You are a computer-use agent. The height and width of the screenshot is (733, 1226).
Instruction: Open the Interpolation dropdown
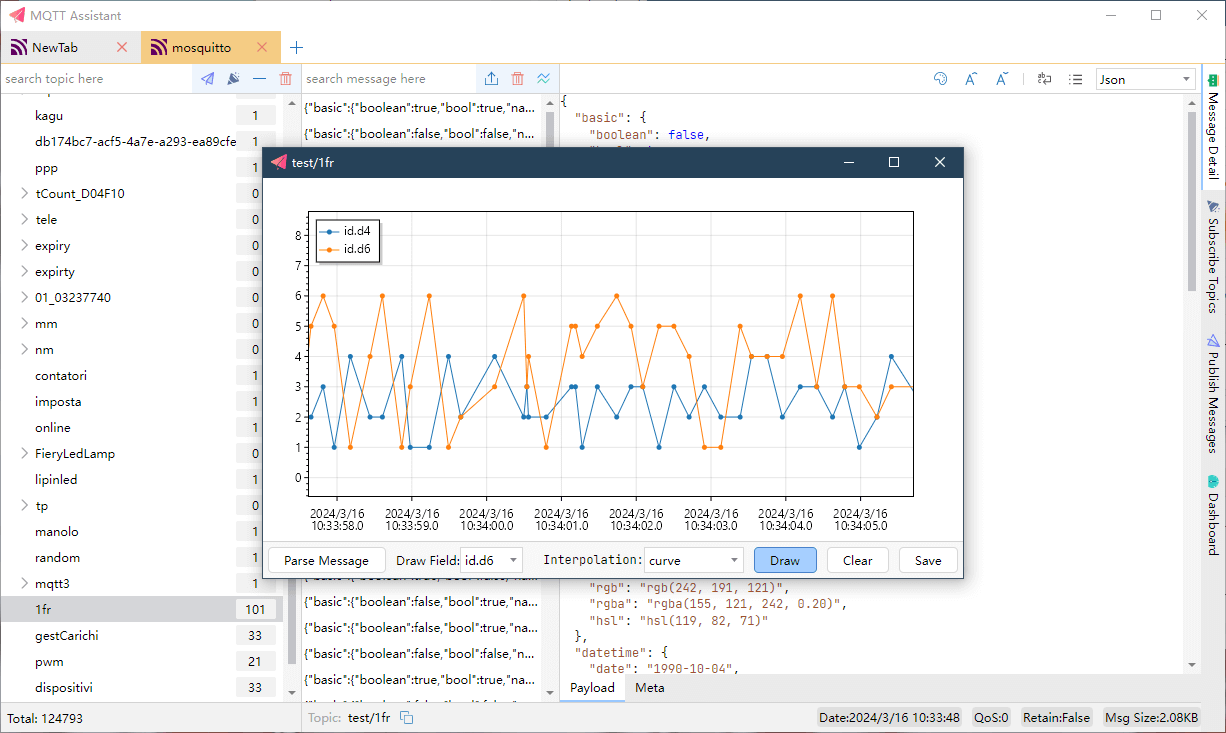pyautogui.click(x=694, y=560)
